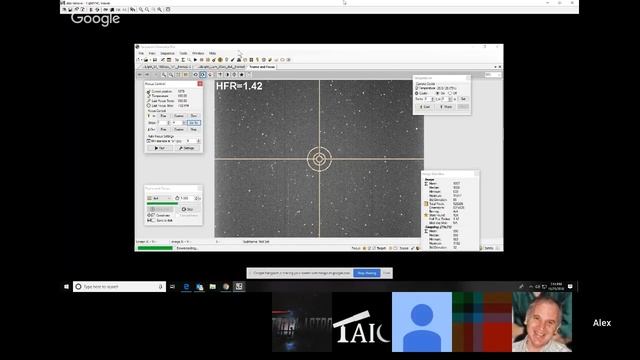Select the blue default avatar participant thumbnail
This screenshot has width=640, height=360.
[x=422, y=322]
